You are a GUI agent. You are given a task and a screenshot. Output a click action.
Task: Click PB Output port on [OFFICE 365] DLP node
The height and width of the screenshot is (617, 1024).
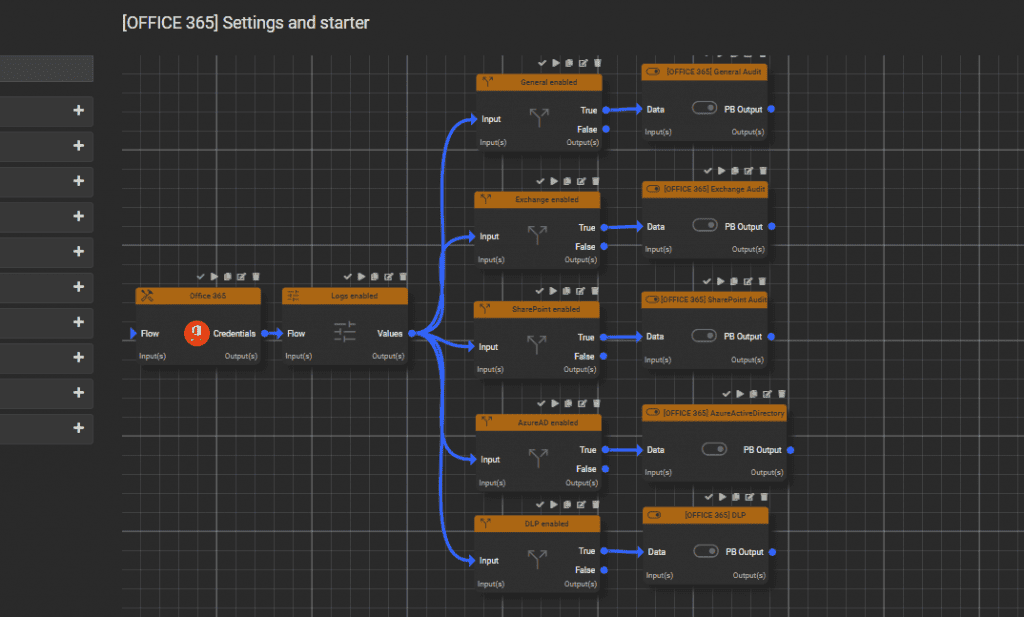point(773,552)
